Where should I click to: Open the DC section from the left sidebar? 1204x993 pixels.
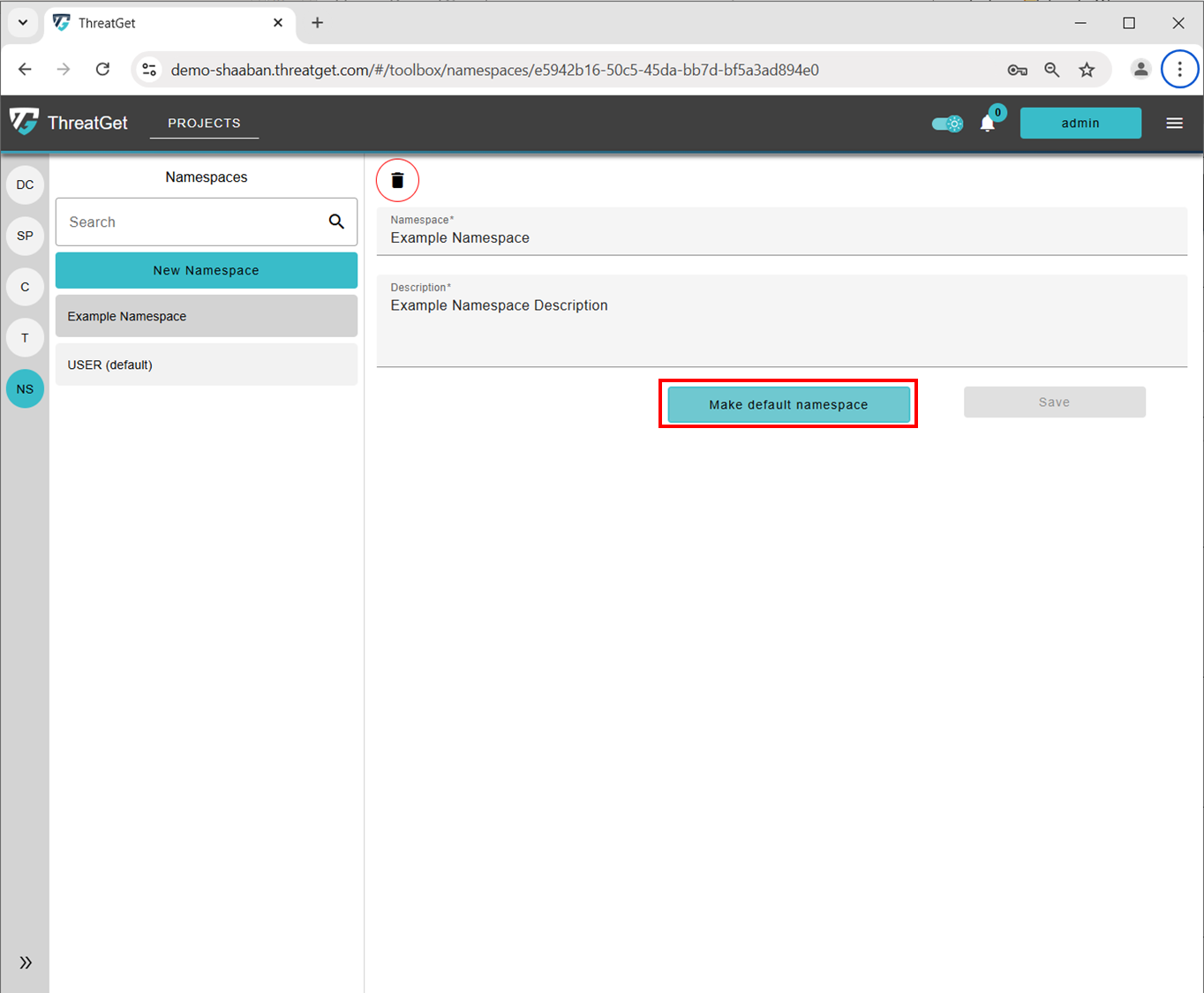pos(25,184)
